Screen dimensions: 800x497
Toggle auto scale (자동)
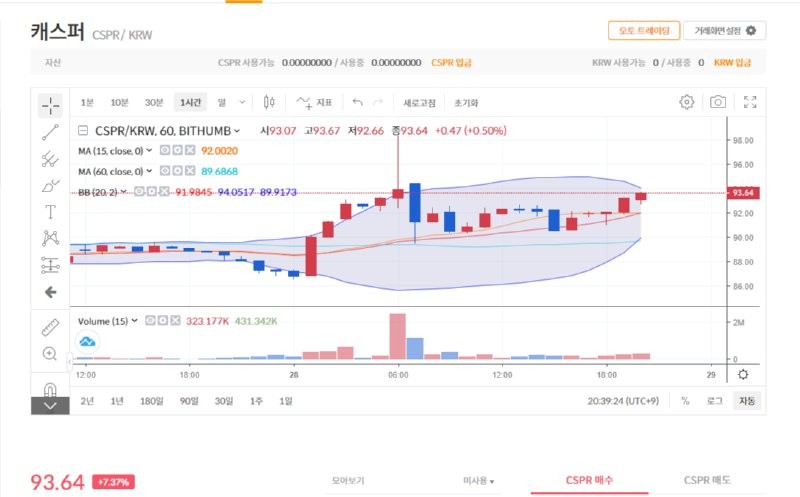[x=747, y=401]
